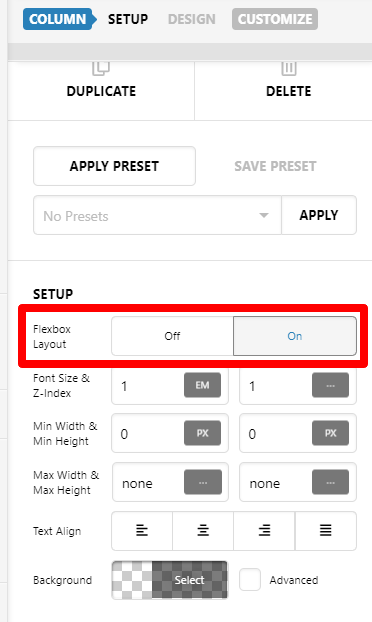Check the Advanced background checkbox

click(250, 580)
